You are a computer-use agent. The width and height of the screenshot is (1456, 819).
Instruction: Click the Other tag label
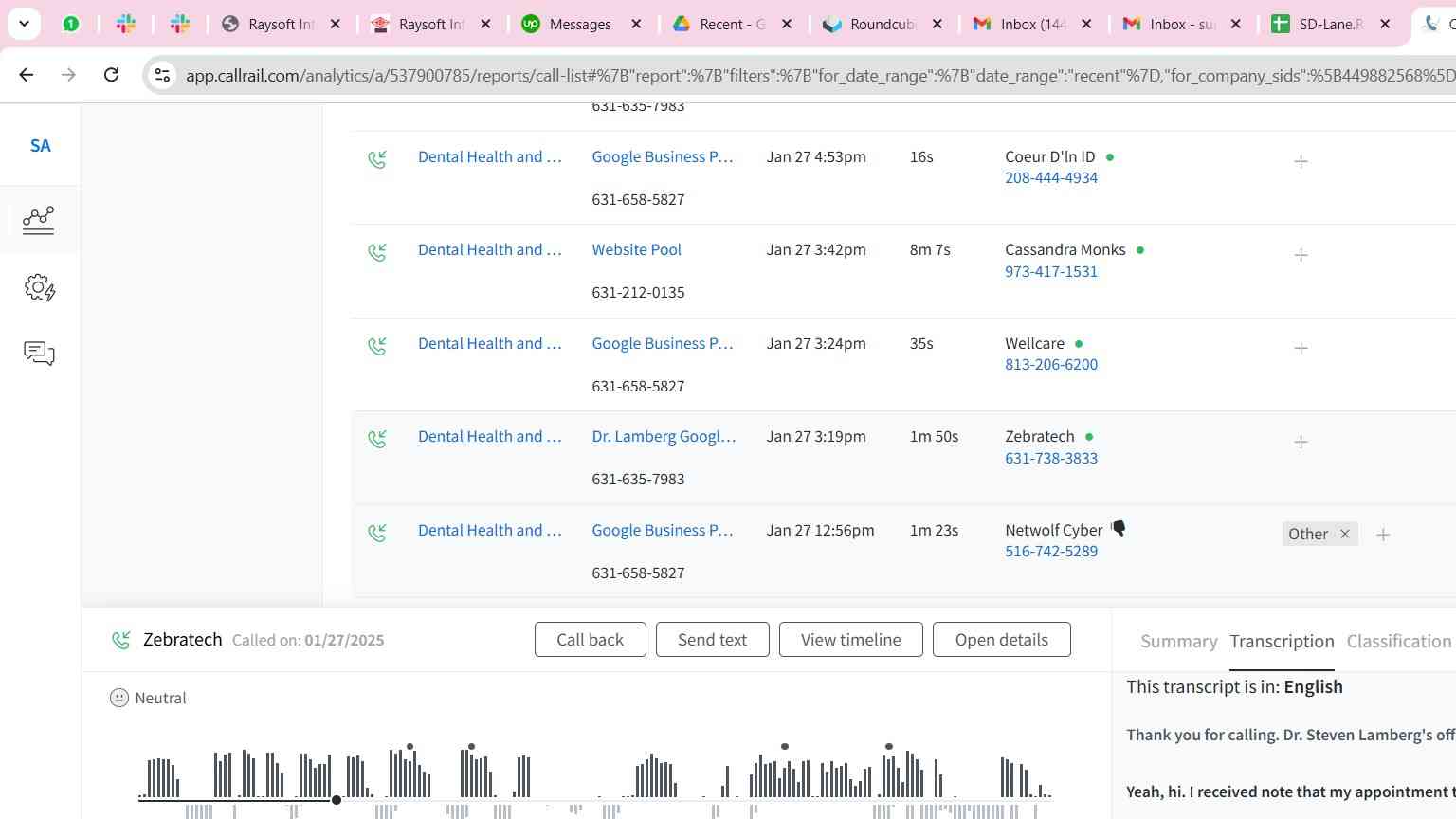[1308, 535]
